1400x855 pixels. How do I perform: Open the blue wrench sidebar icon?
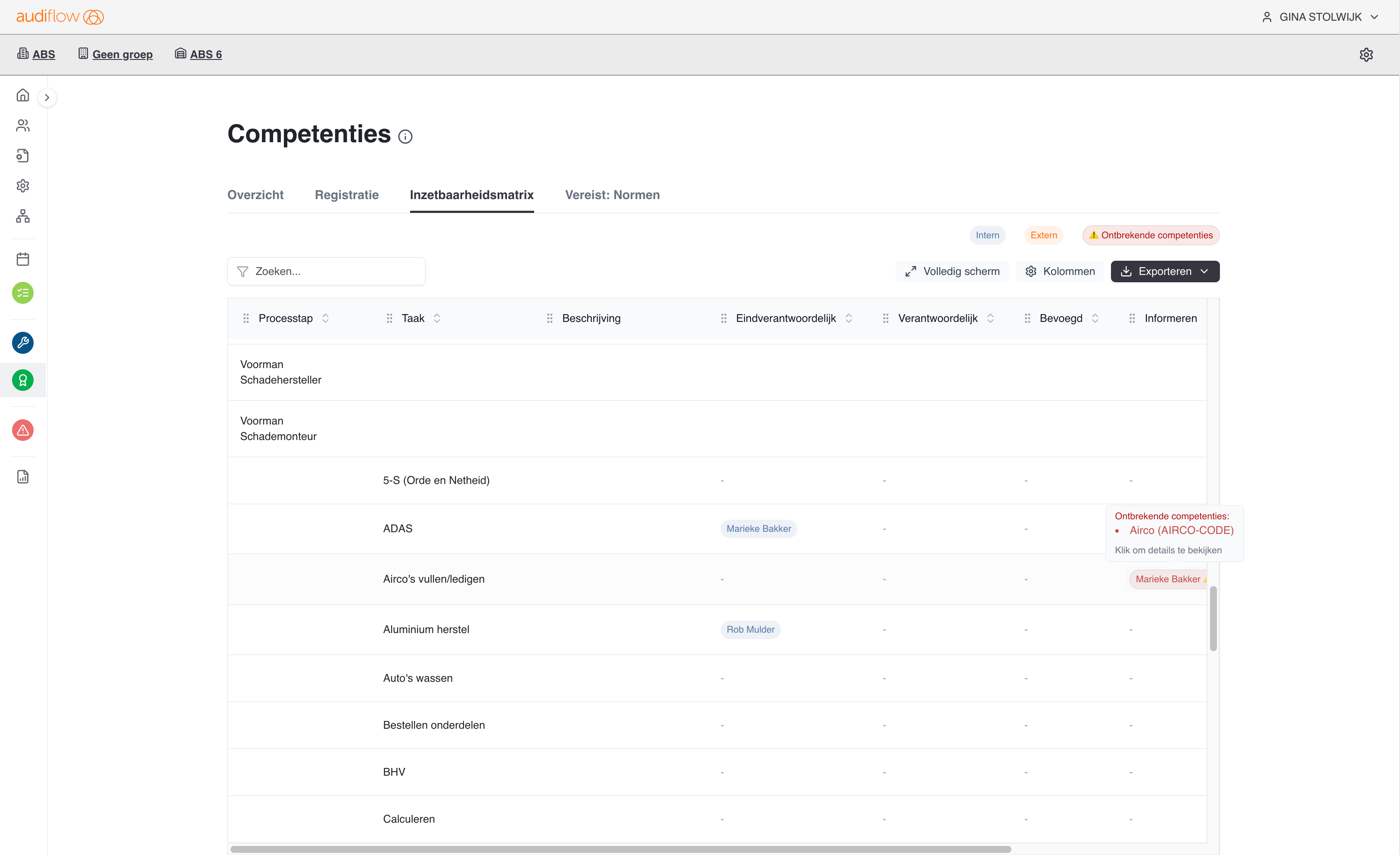[23, 343]
